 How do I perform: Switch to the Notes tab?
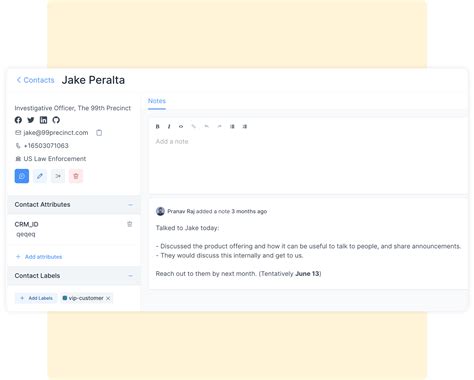[x=157, y=101]
